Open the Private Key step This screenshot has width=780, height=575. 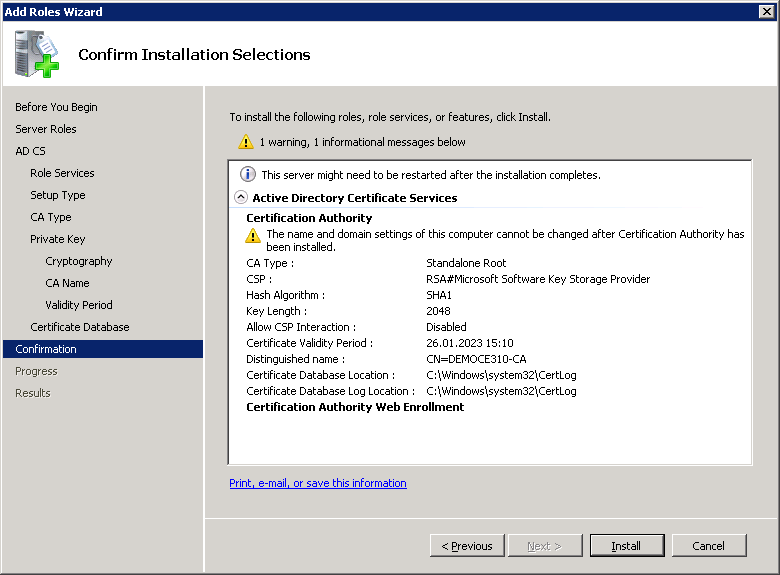pyautogui.click(x=58, y=239)
